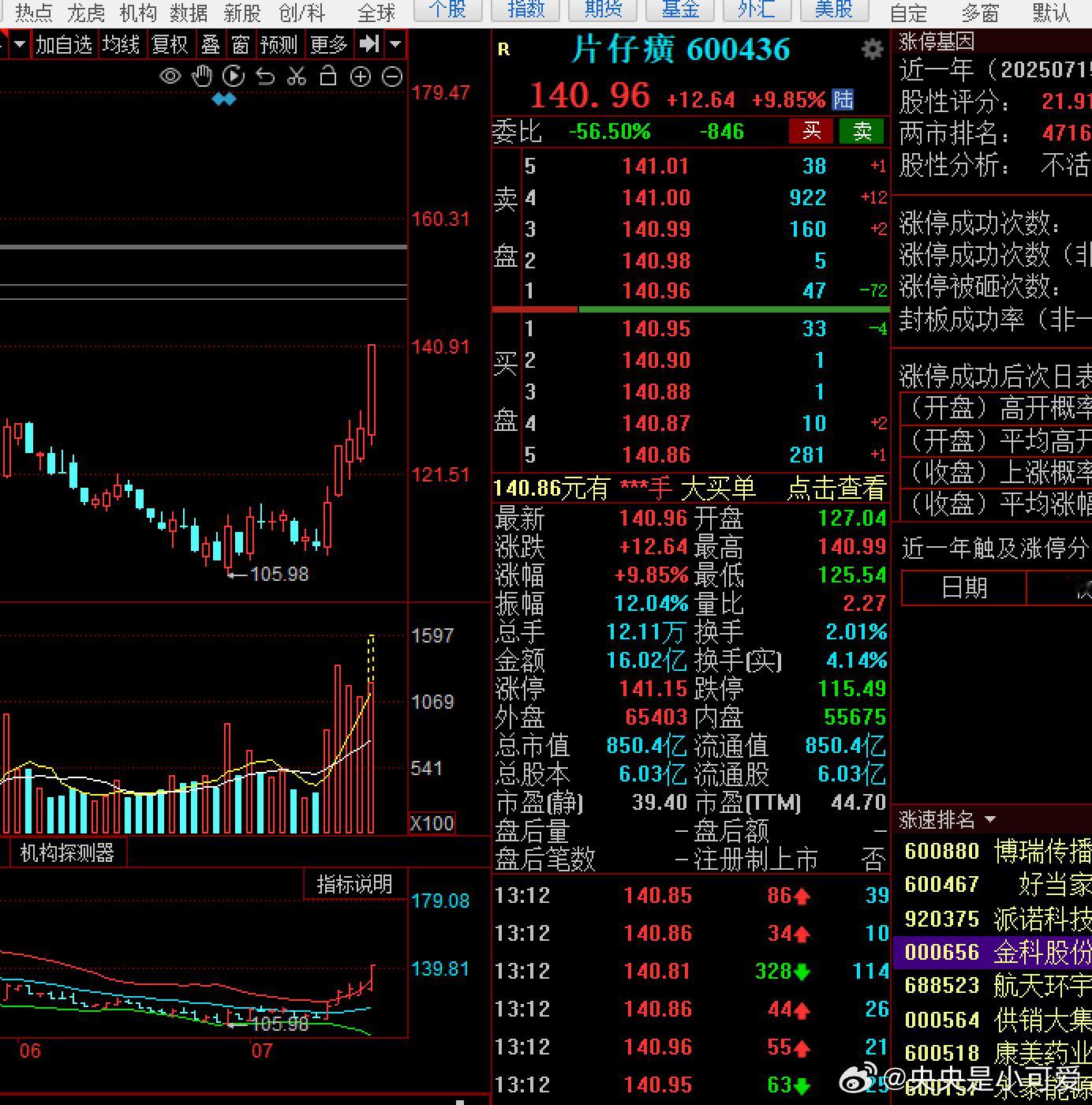Toggle the chart lock icon
The image size is (1092, 1105).
click(328, 76)
